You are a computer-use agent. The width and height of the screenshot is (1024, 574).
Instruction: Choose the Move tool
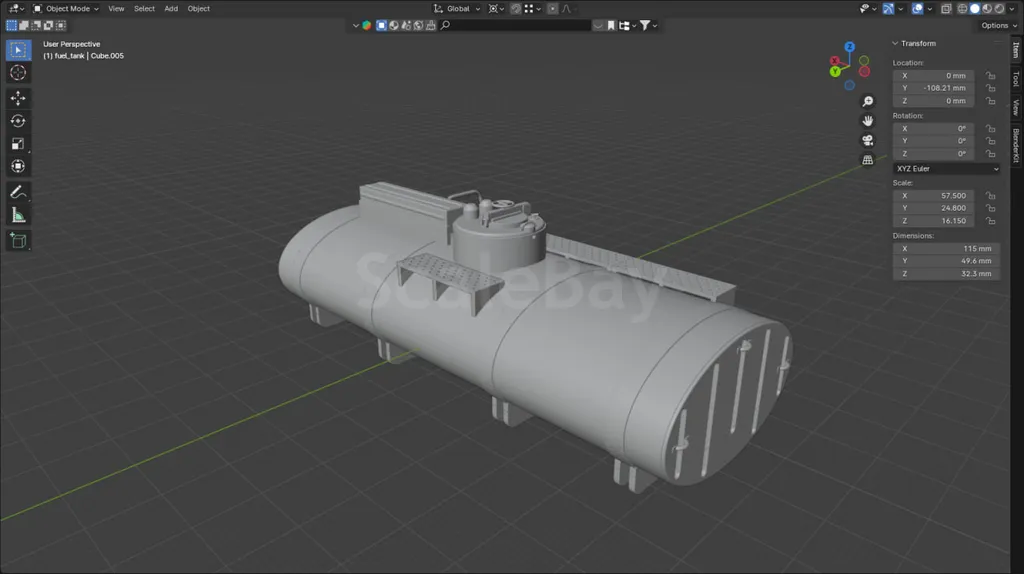18,98
